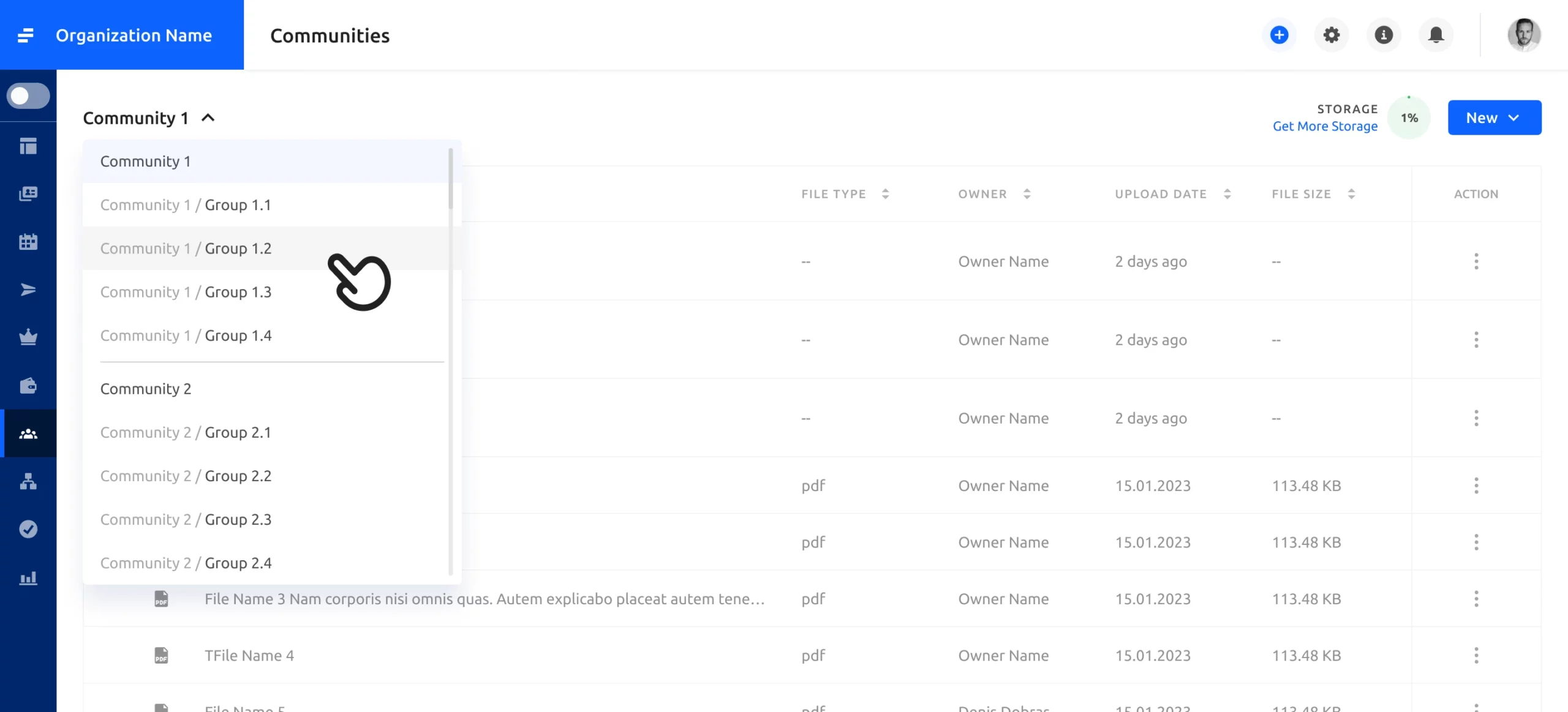
Task: Open the hamburger menu beside Organization Name
Action: tap(26, 36)
